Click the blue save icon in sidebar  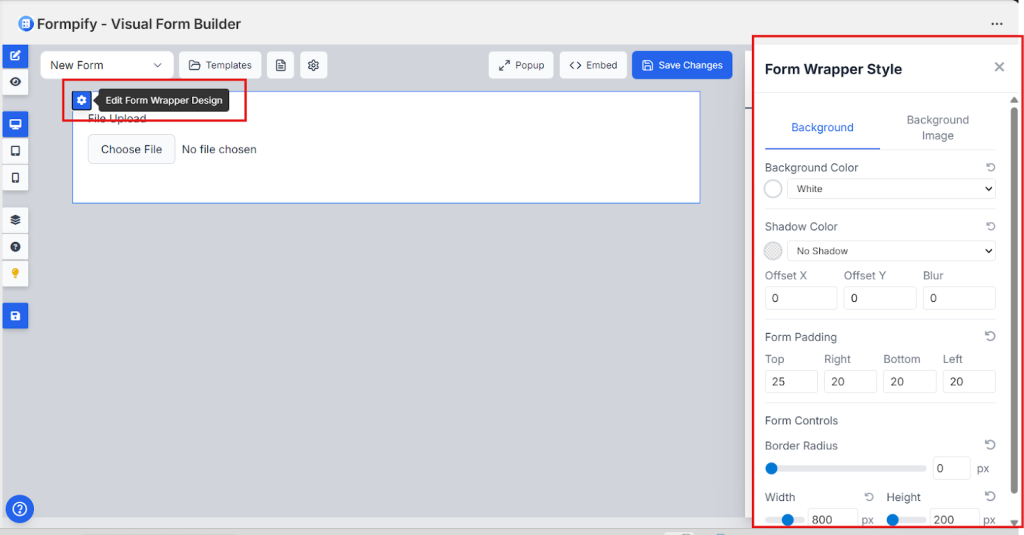[x=15, y=316]
